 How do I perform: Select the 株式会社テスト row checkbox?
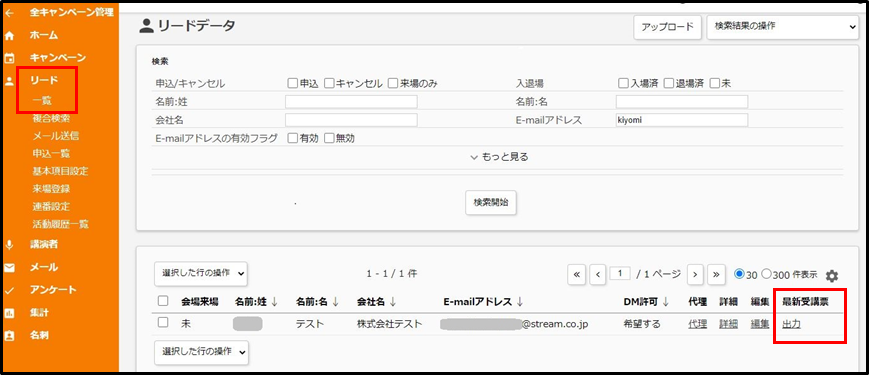coord(163,322)
